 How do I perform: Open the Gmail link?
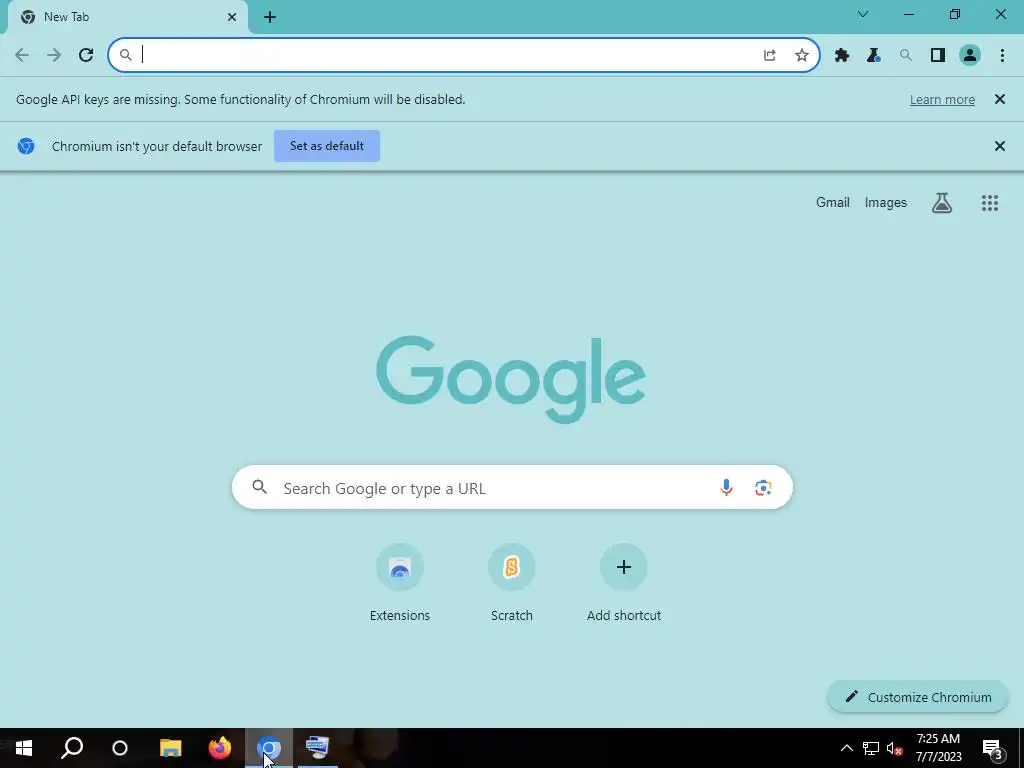pyautogui.click(x=833, y=202)
